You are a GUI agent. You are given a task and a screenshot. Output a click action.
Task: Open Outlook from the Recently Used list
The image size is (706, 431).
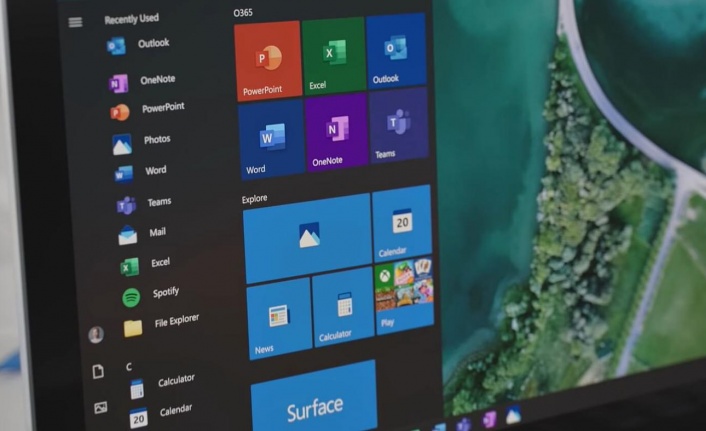tap(138, 45)
